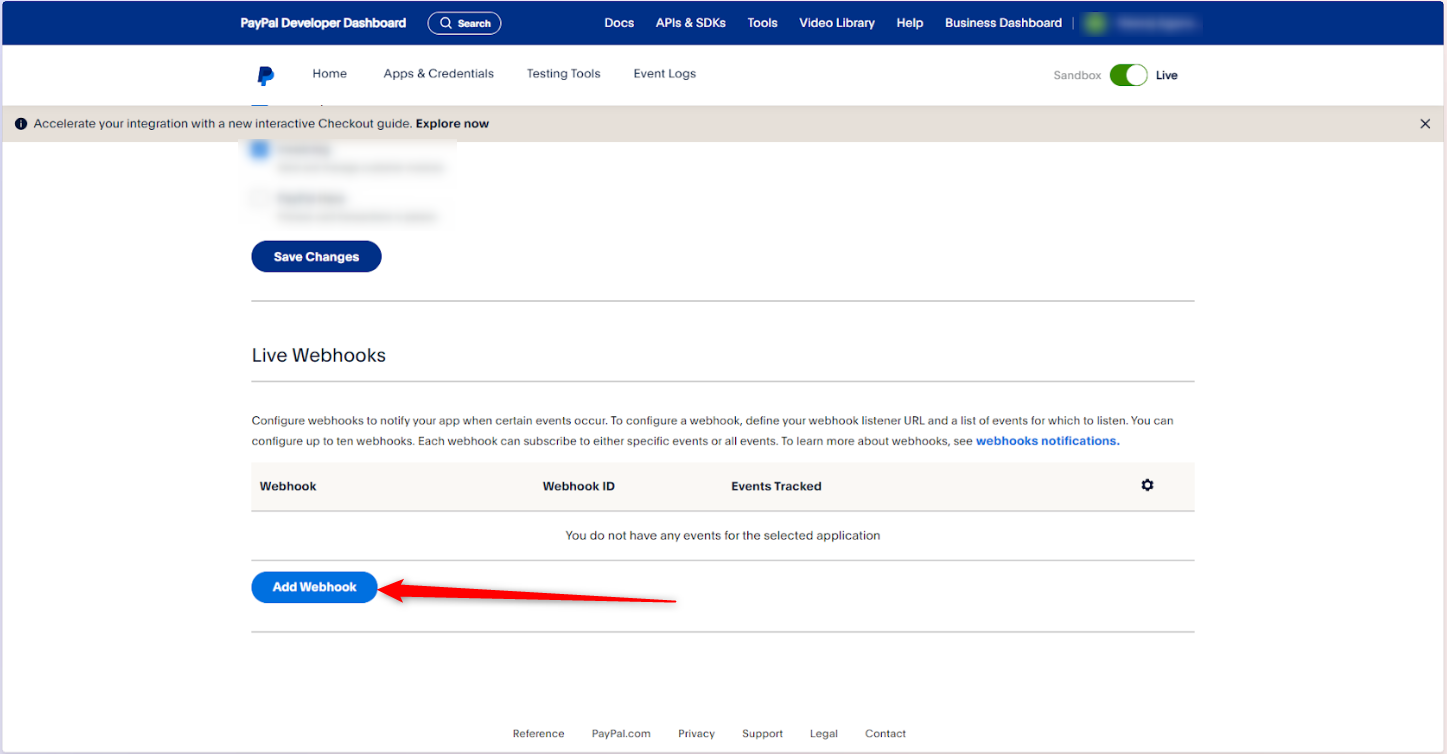Viewport: 1447px width, 754px height.
Task: Open the Tools menu
Action: [762, 23]
